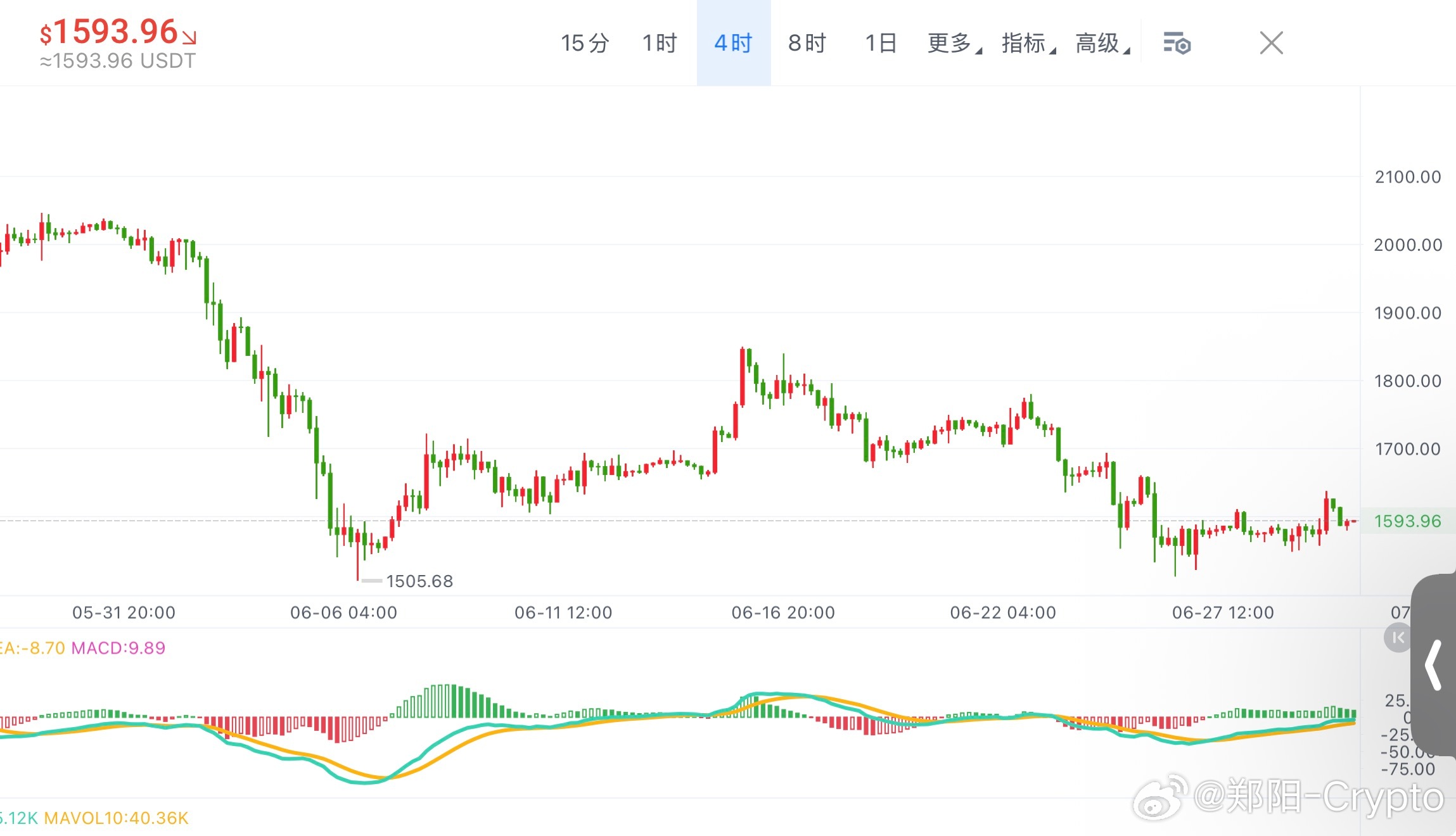Click the 1900.00 price axis label
Image resolution: width=1456 pixels, height=836 pixels.
(x=1408, y=313)
